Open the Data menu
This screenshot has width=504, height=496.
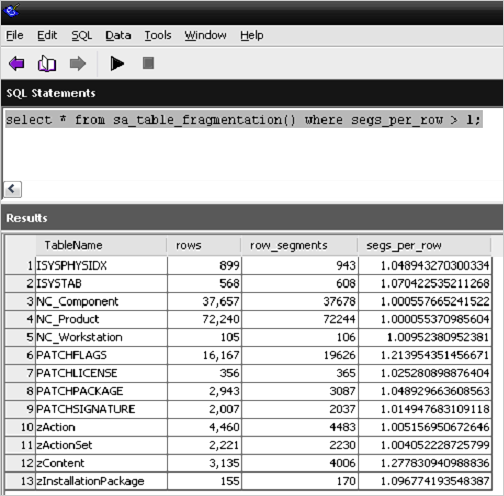click(118, 35)
